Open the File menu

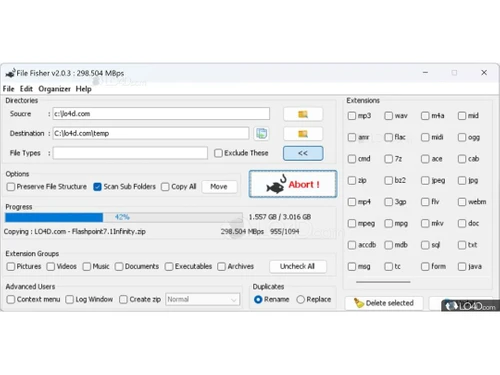click(9, 89)
